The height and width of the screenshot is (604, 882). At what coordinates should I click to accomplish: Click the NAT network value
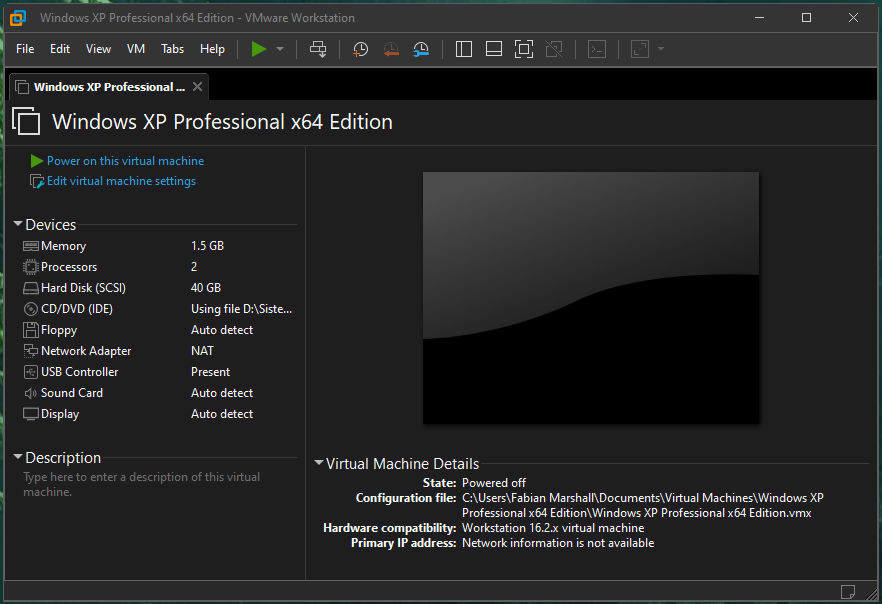[x=202, y=351]
